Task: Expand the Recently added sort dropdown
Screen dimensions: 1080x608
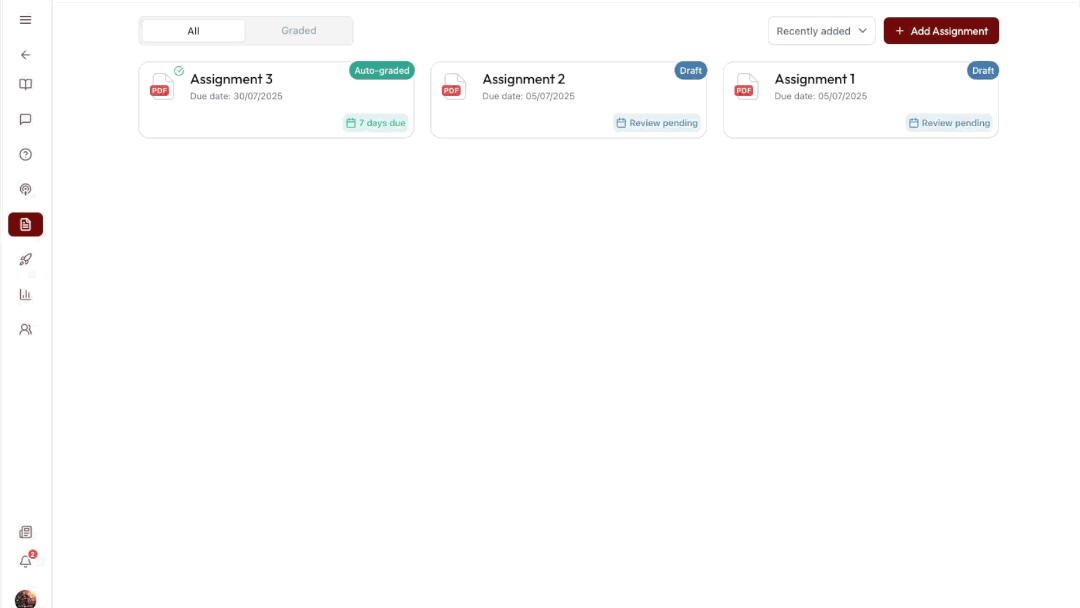Action: coord(821,31)
